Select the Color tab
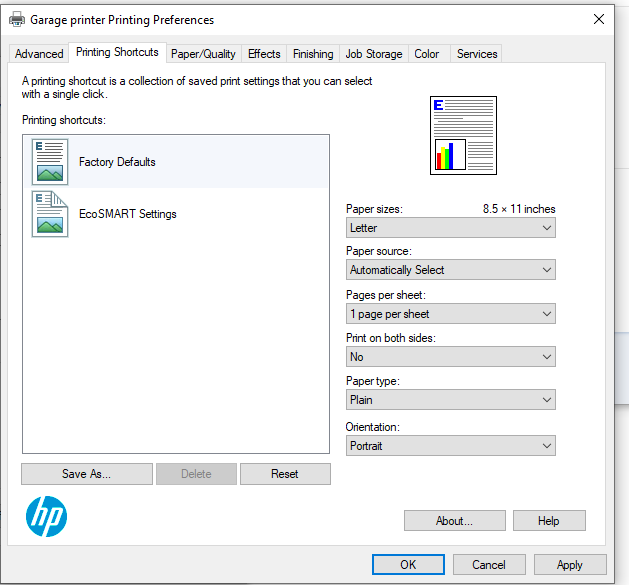This screenshot has width=629, height=585. tap(427, 54)
